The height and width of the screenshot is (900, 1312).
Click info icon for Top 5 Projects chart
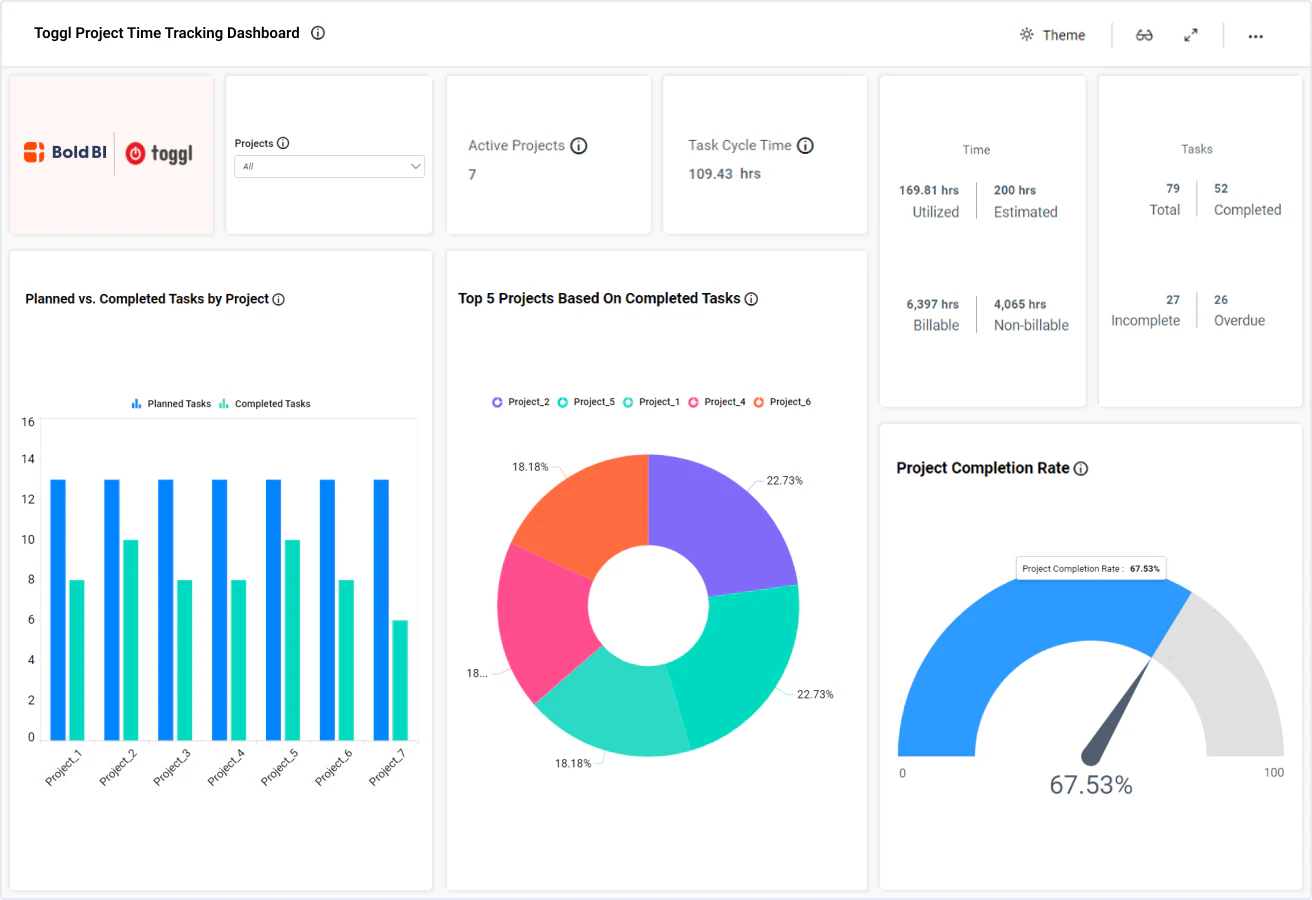(x=751, y=299)
